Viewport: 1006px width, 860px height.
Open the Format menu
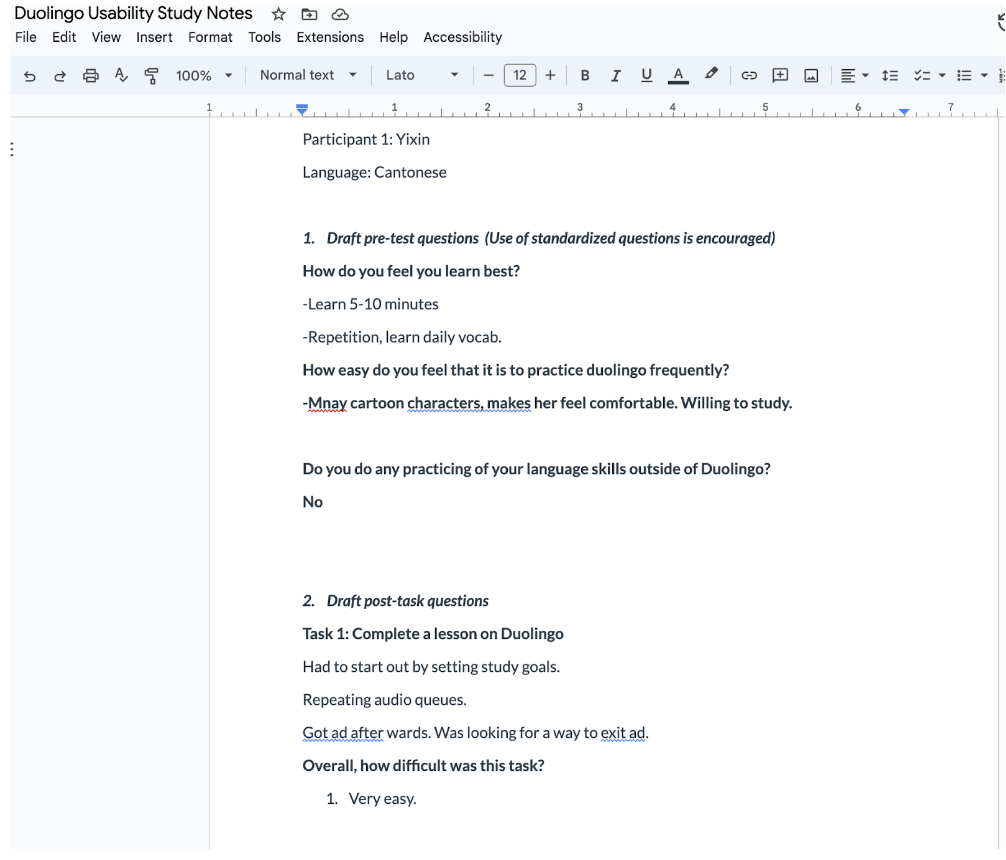[x=210, y=37]
